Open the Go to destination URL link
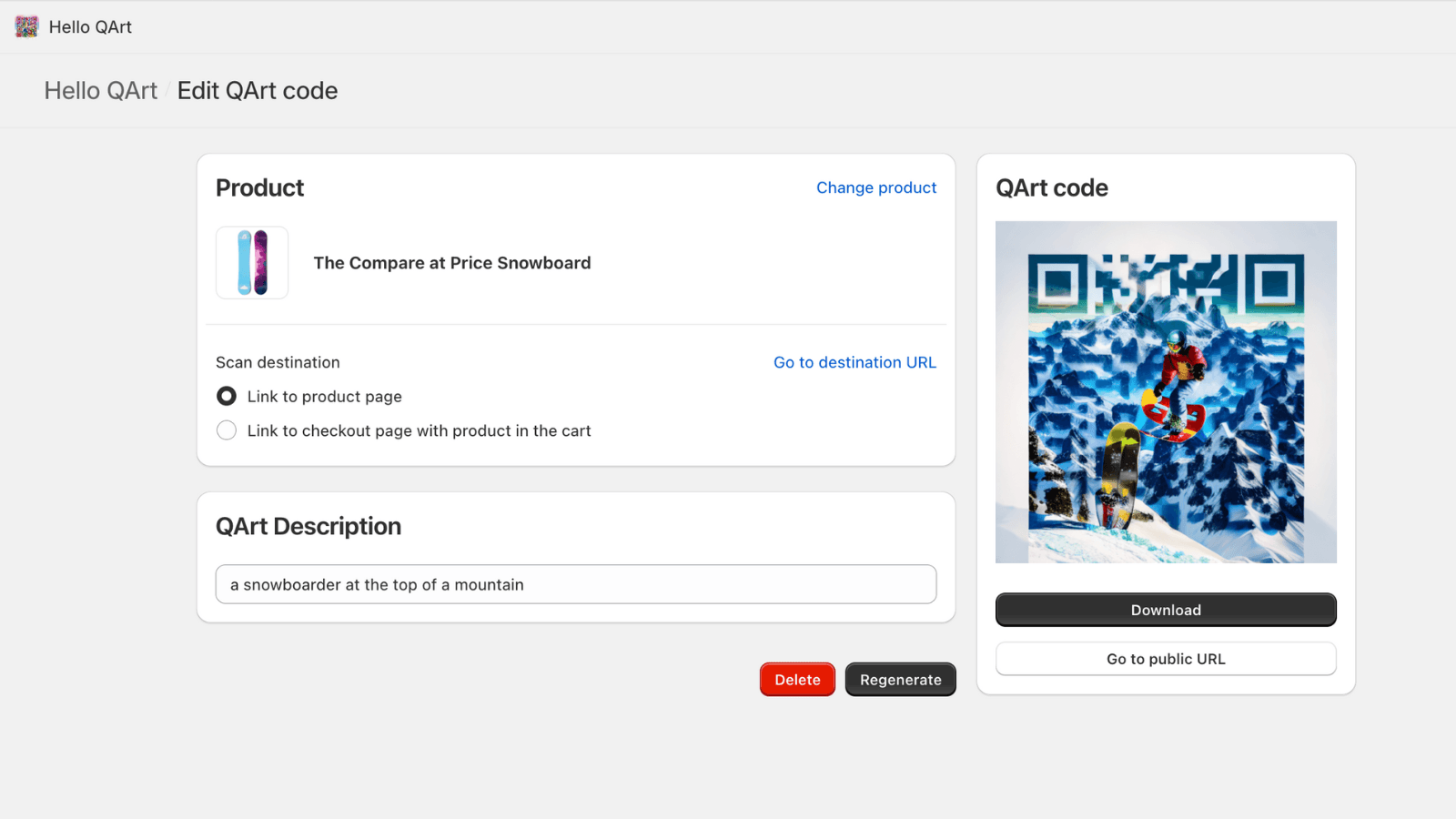The image size is (1456, 819). (x=854, y=362)
